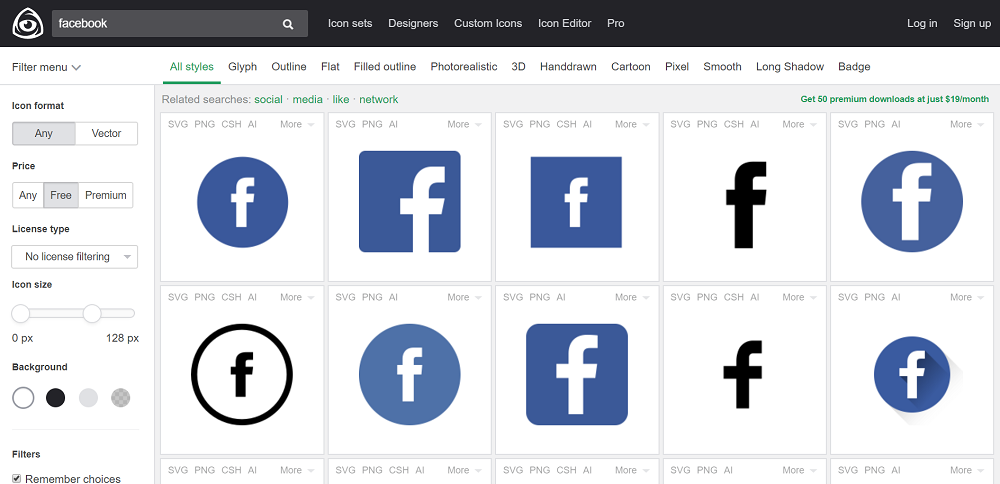Image resolution: width=1000 pixels, height=484 pixels.
Task: Open More dropdown on outlined circle icon card
Action: tap(298, 297)
